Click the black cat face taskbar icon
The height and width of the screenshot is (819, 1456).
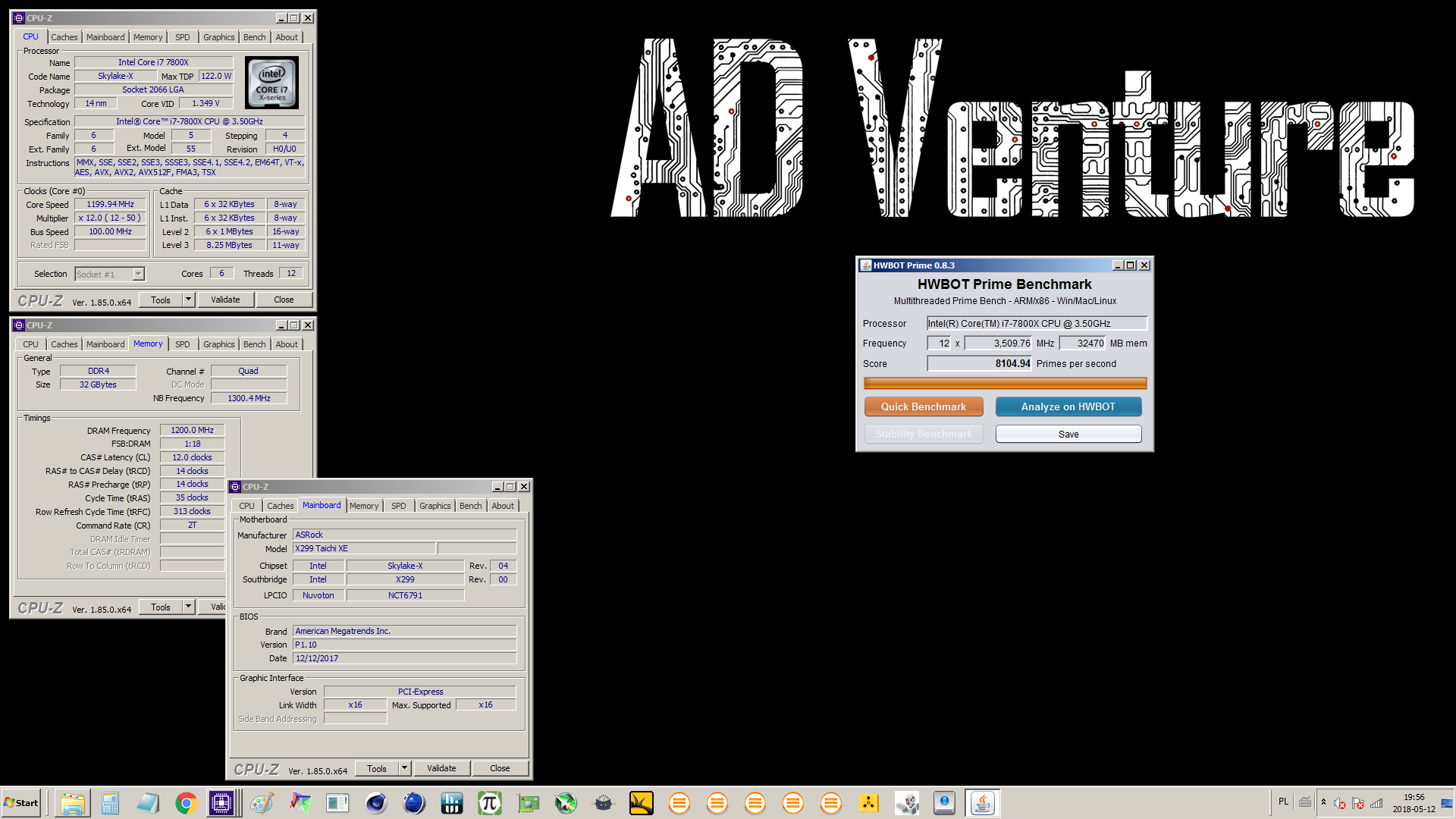tap(603, 803)
